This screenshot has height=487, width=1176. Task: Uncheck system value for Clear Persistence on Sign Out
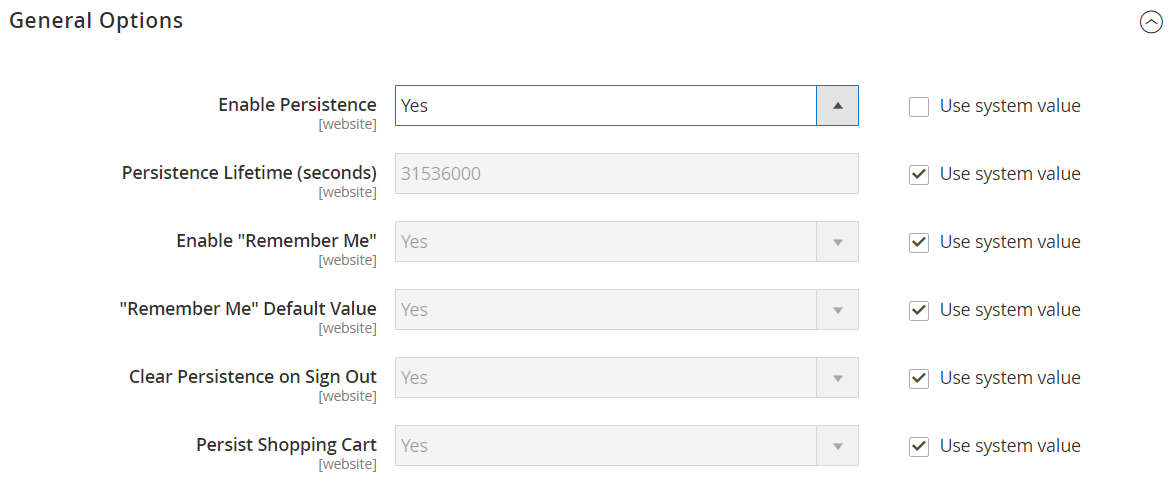tap(919, 378)
